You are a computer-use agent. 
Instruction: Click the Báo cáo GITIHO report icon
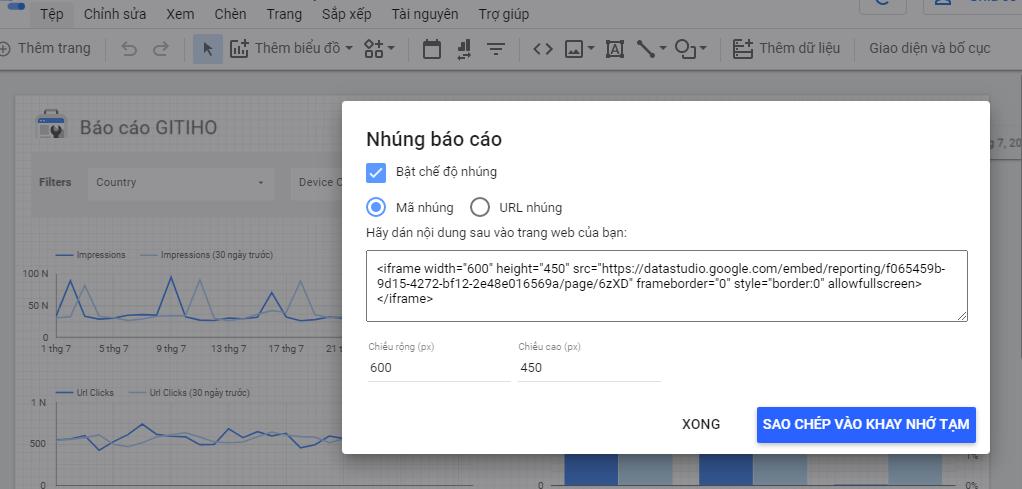click(x=50, y=125)
